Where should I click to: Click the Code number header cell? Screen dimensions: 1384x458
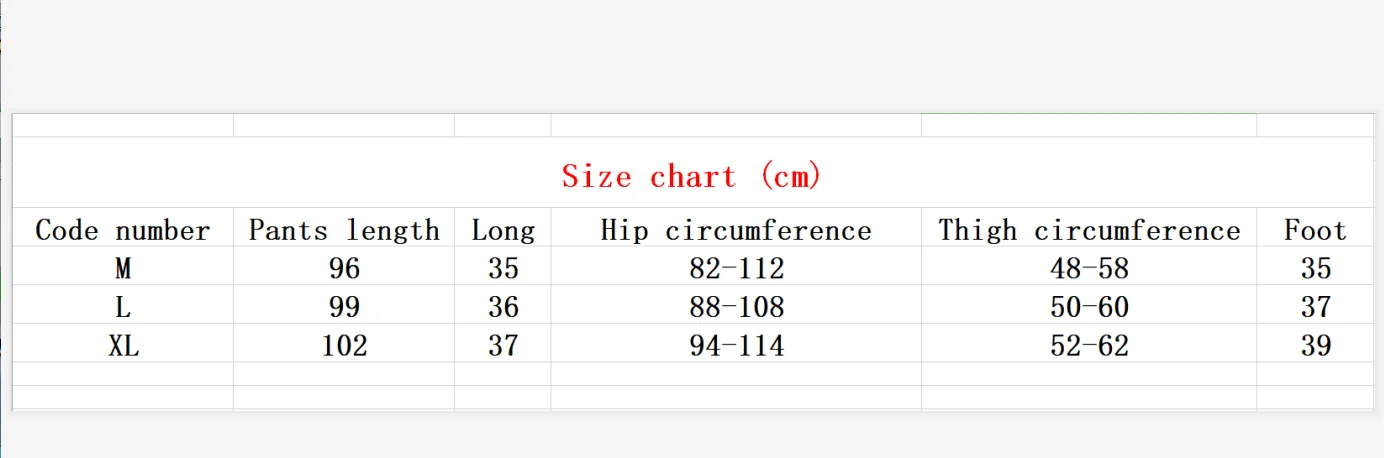123,228
